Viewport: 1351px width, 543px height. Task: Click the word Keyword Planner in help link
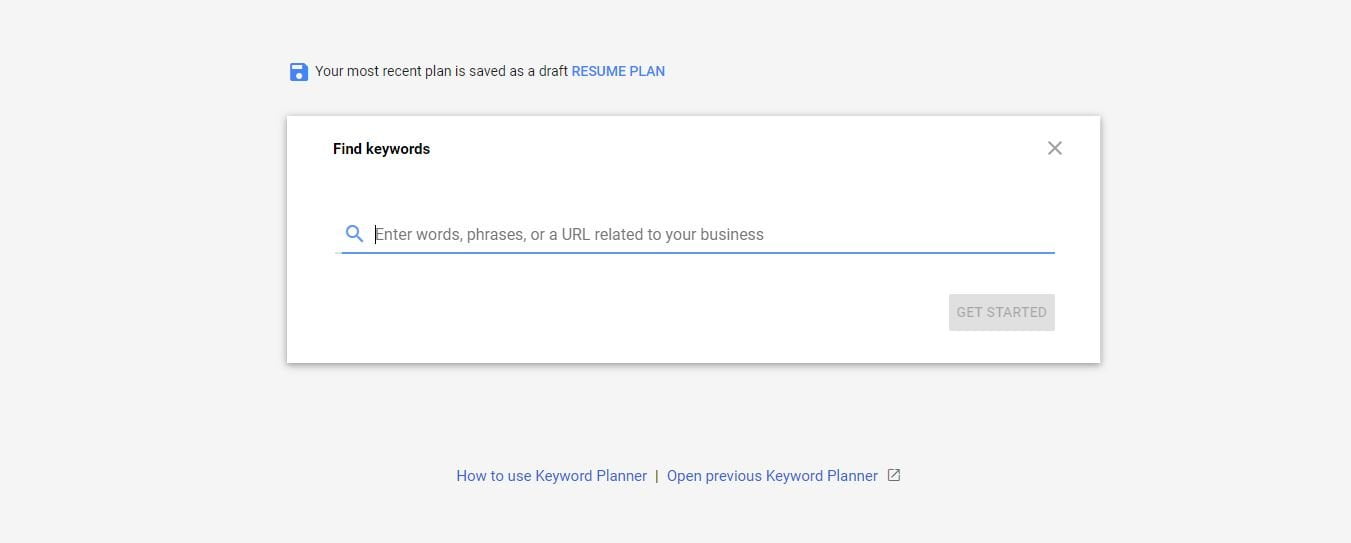[591, 476]
